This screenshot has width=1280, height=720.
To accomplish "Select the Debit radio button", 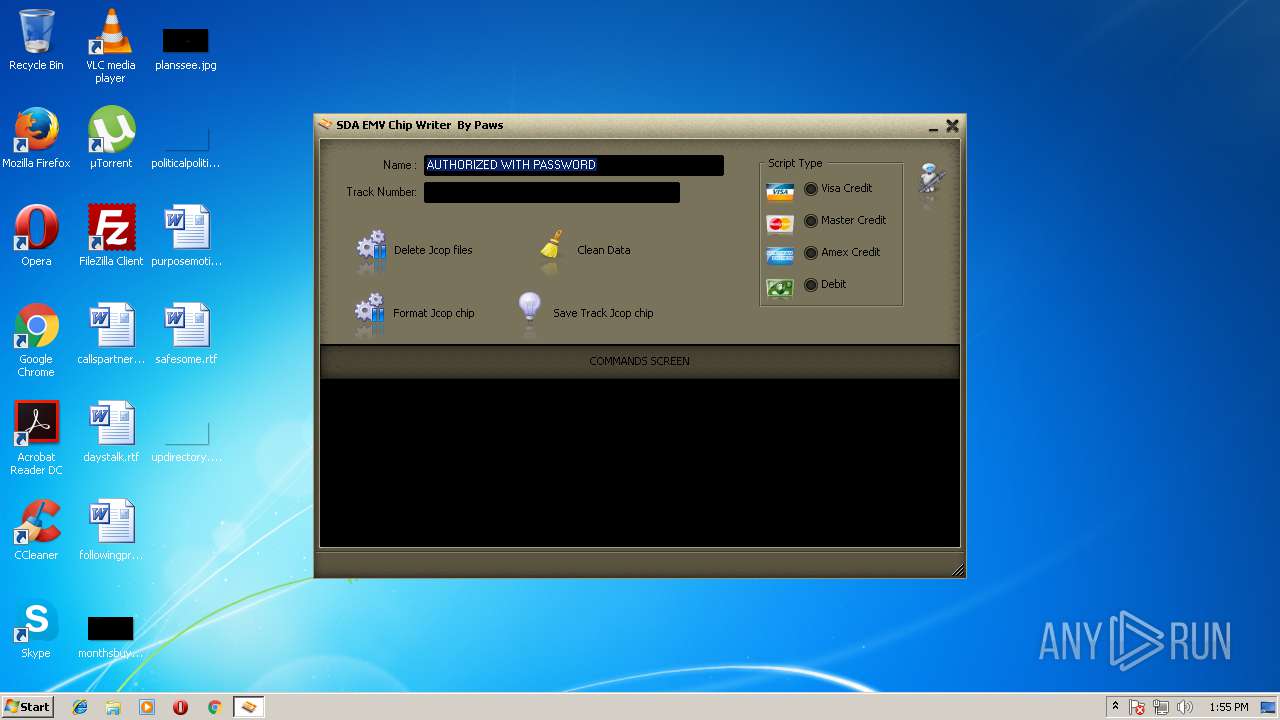I will pos(811,284).
